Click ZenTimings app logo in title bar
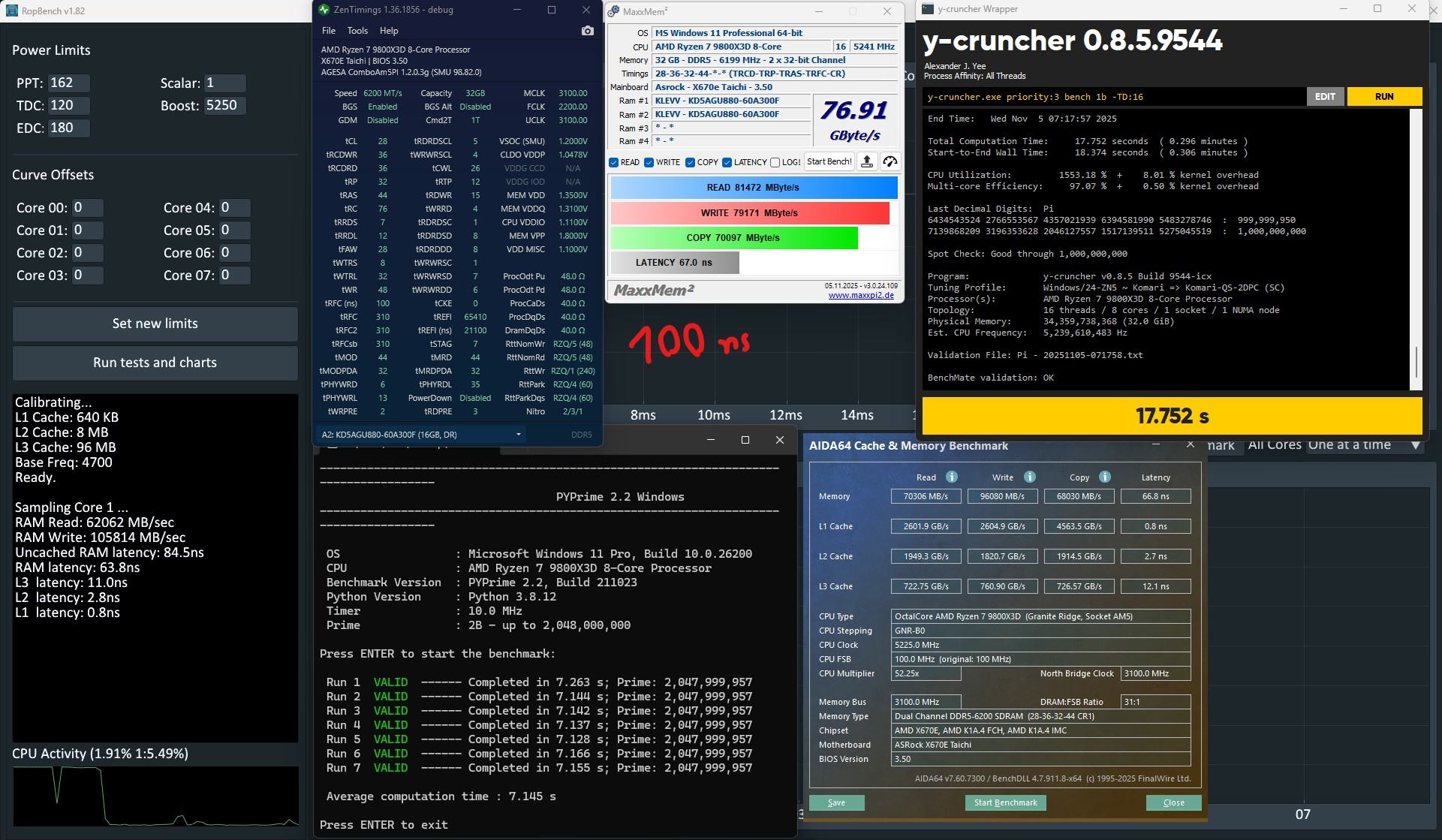This screenshot has height=840, width=1442. pos(324,10)
